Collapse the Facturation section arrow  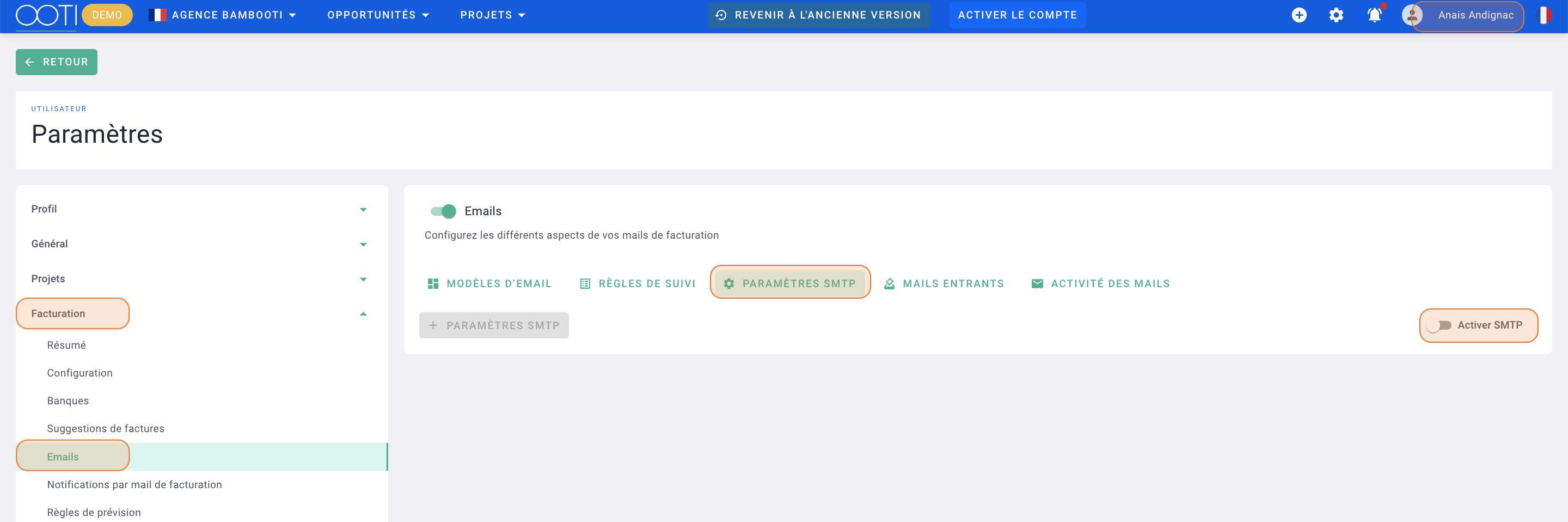coord(363,314)
